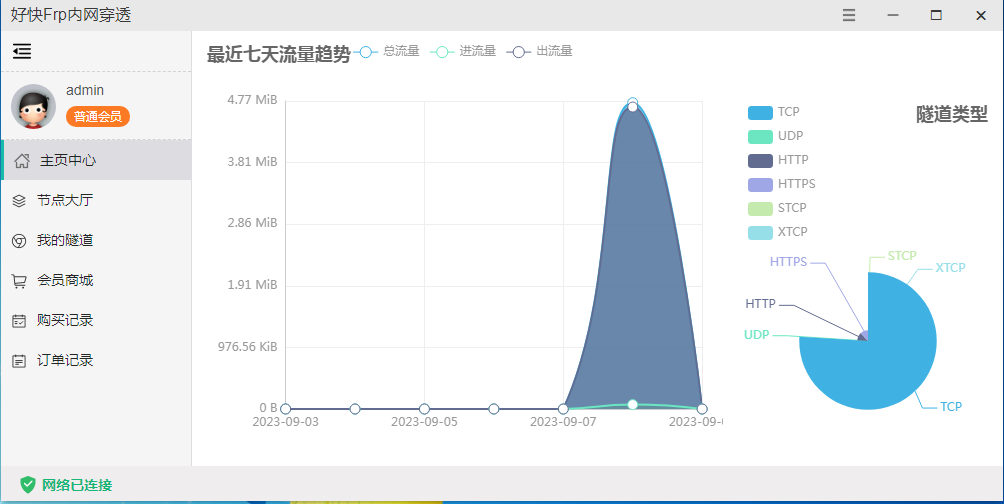Click the data point at 2023-09-03
The width and height of the screenshot is (1004, 504).
[x=286, y=409]
